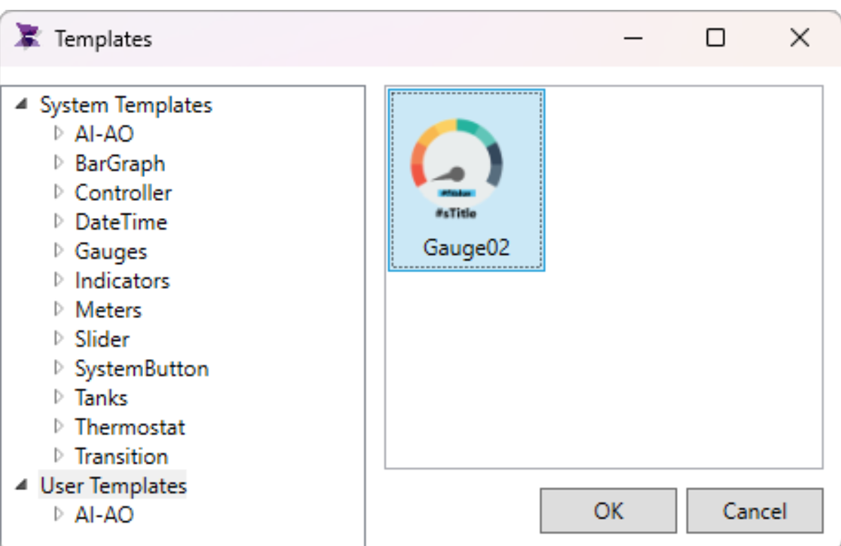Maximize the Templates dialog window
The width and height of the screenshot is (841, 546).
click(x=715, y=38)
